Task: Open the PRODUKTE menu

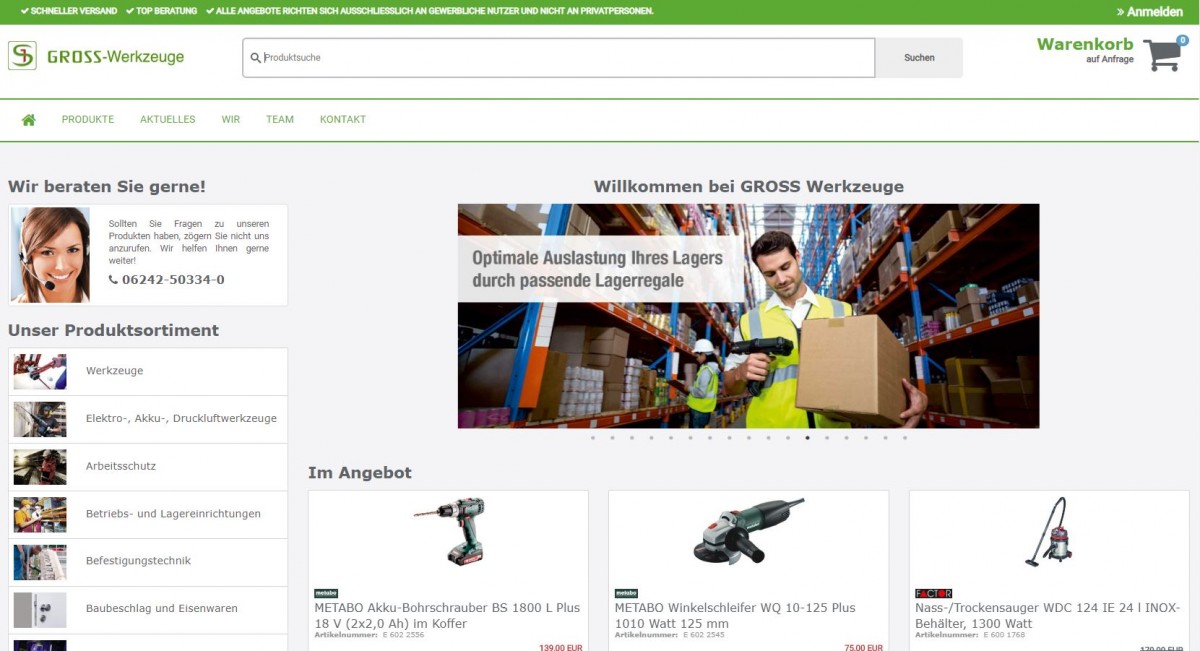Action: point(88,120)
